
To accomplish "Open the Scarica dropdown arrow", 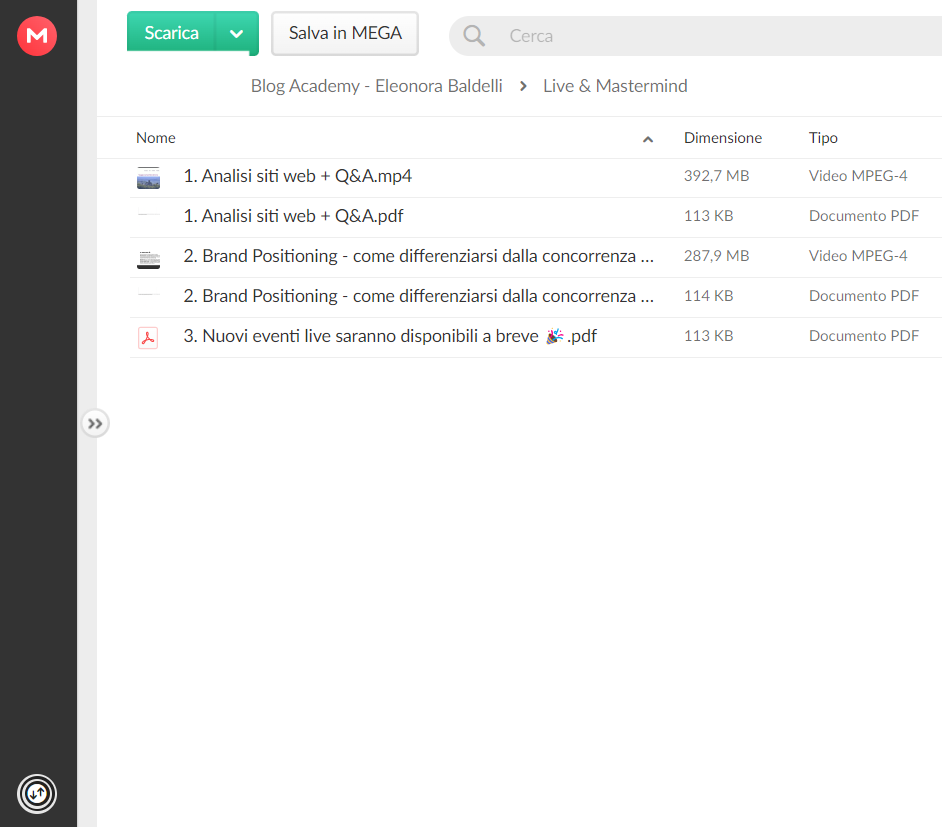I will (x=237, y=34).
